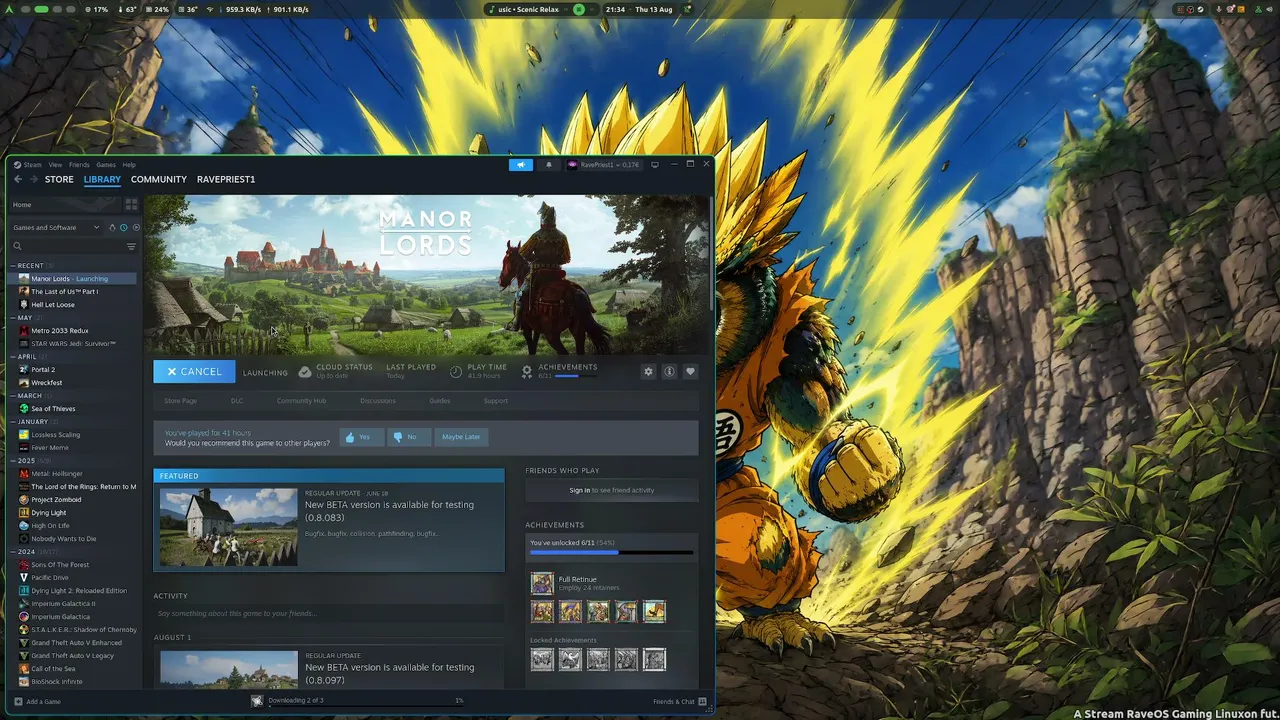Choose Maybe Later for recommendation

(x=461, y=437)
